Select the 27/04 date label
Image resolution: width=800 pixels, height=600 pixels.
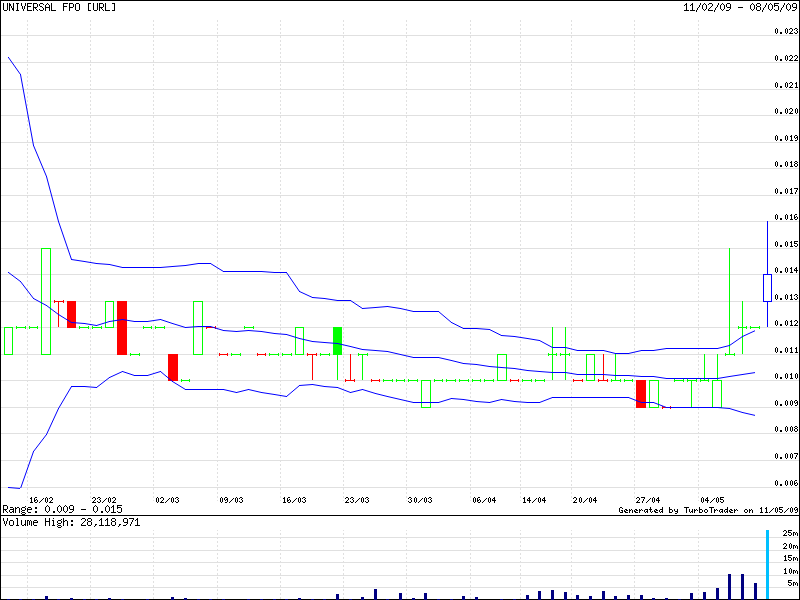click(x=648, y=500)
